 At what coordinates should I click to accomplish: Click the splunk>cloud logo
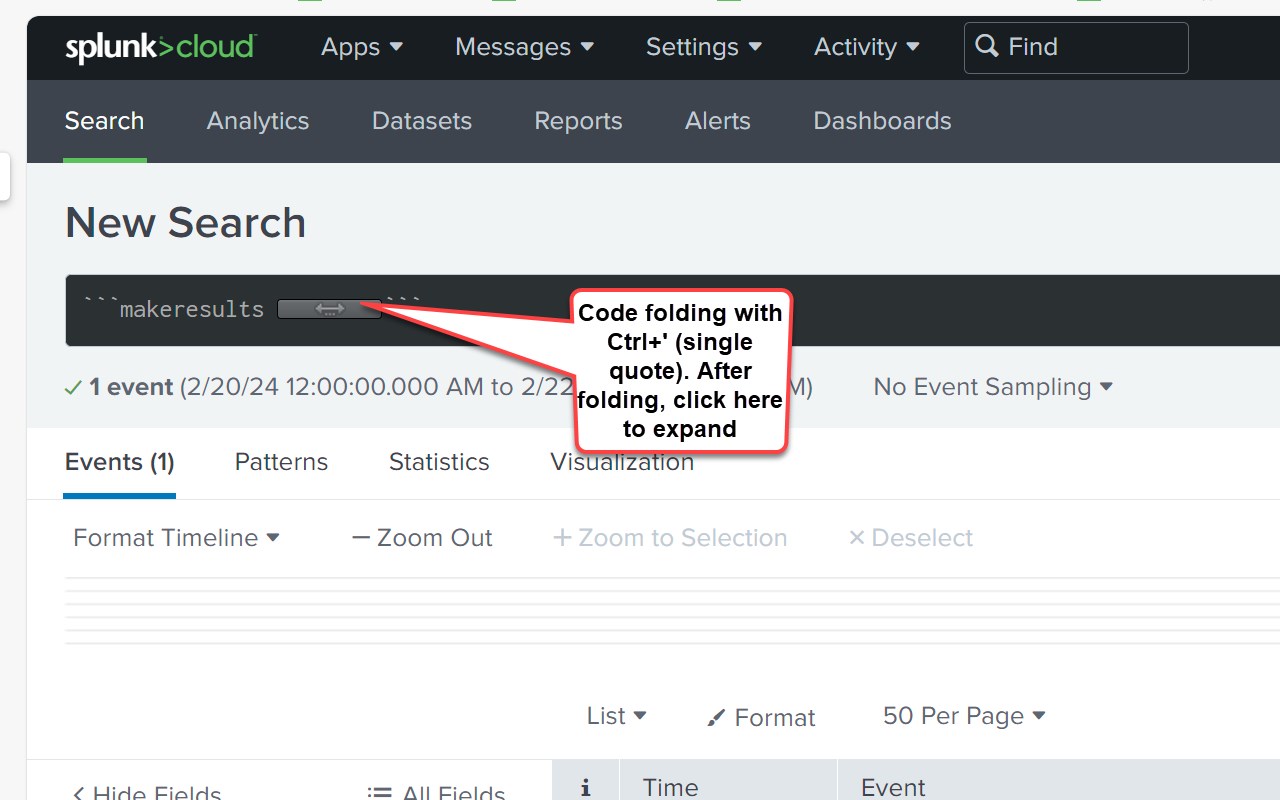(161, 47)
